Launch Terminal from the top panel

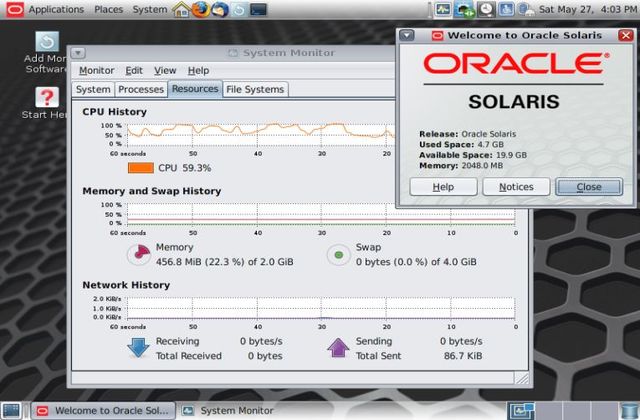[258, 9]
